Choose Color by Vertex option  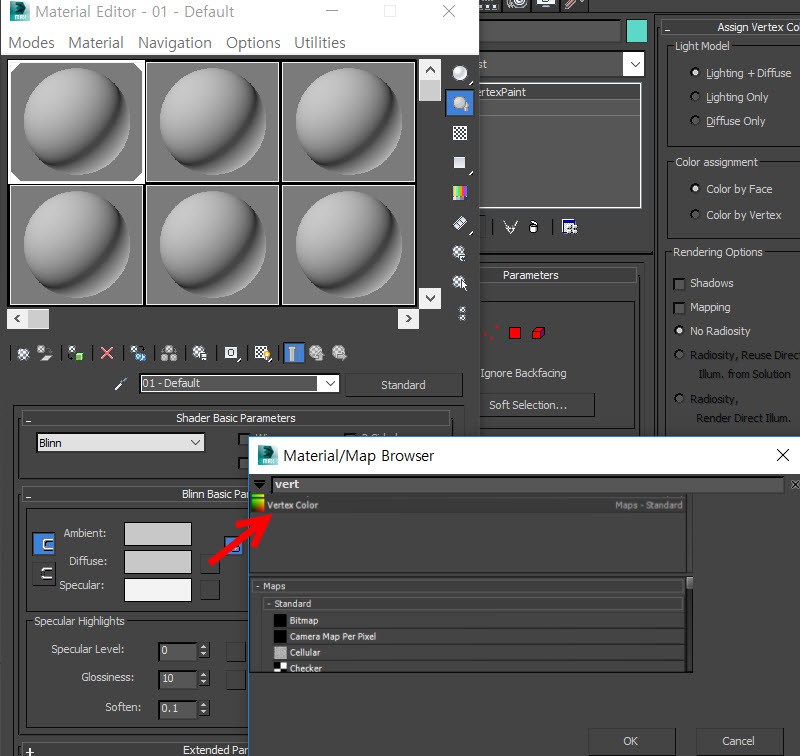(694, 214)
